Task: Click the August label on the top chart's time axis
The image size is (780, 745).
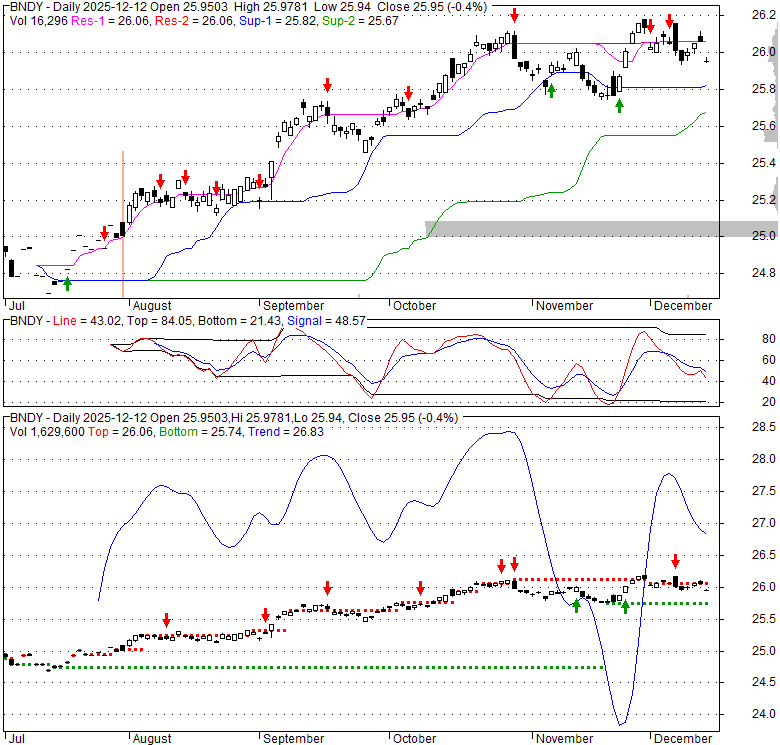Action: [x=152, y=305]
